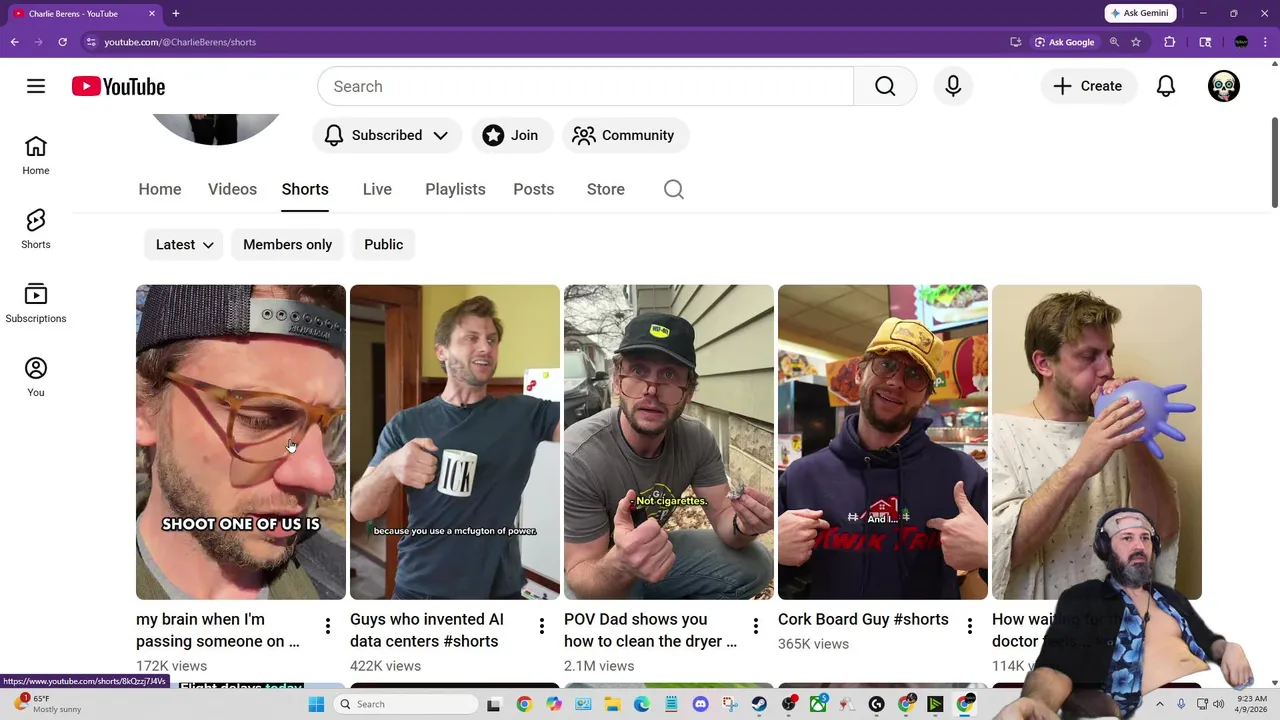Open the YouTube account avatar menu
1280x720 pixels.
[x=1224, y=86]
